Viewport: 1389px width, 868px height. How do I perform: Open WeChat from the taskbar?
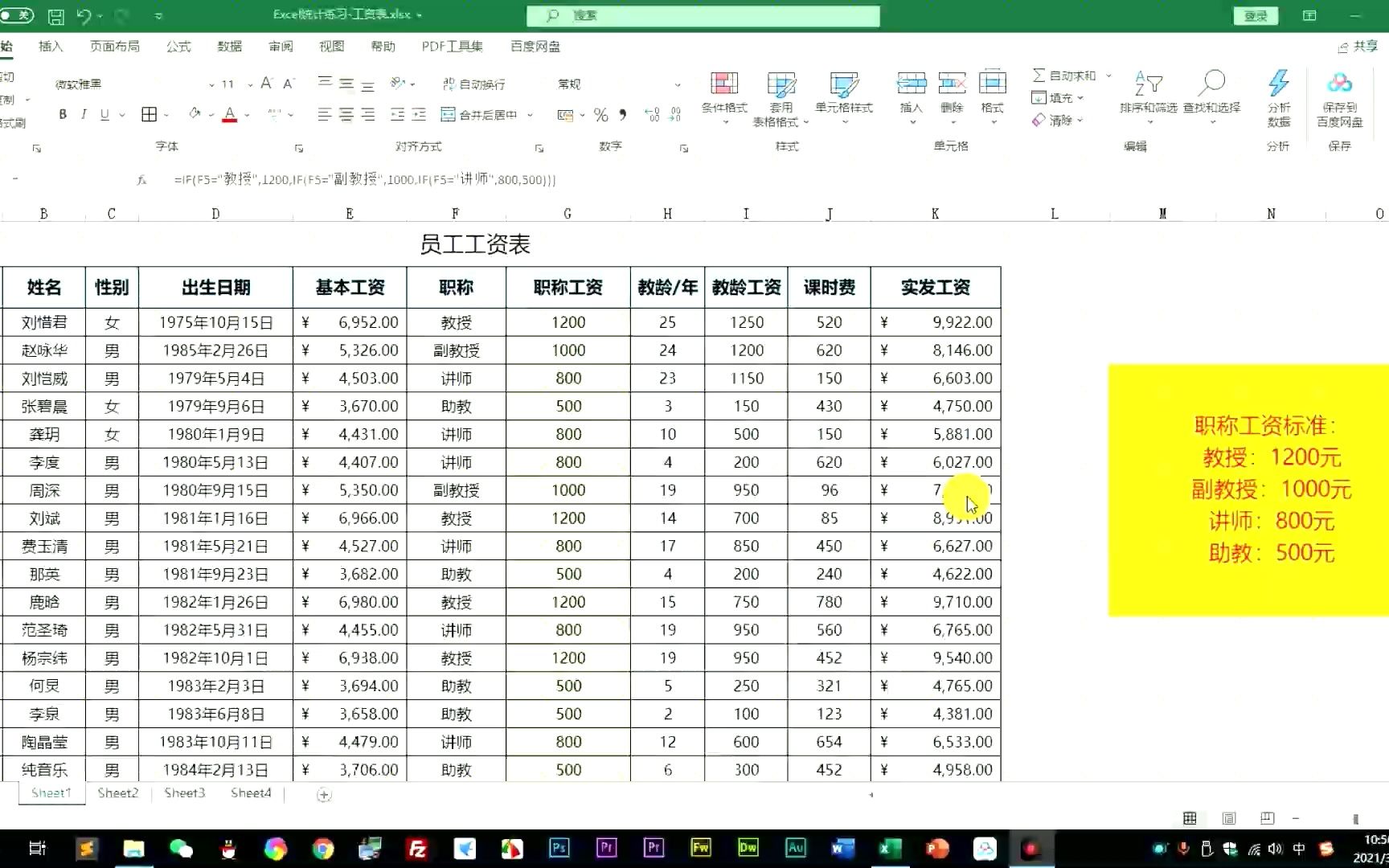[x=182, y=849]
